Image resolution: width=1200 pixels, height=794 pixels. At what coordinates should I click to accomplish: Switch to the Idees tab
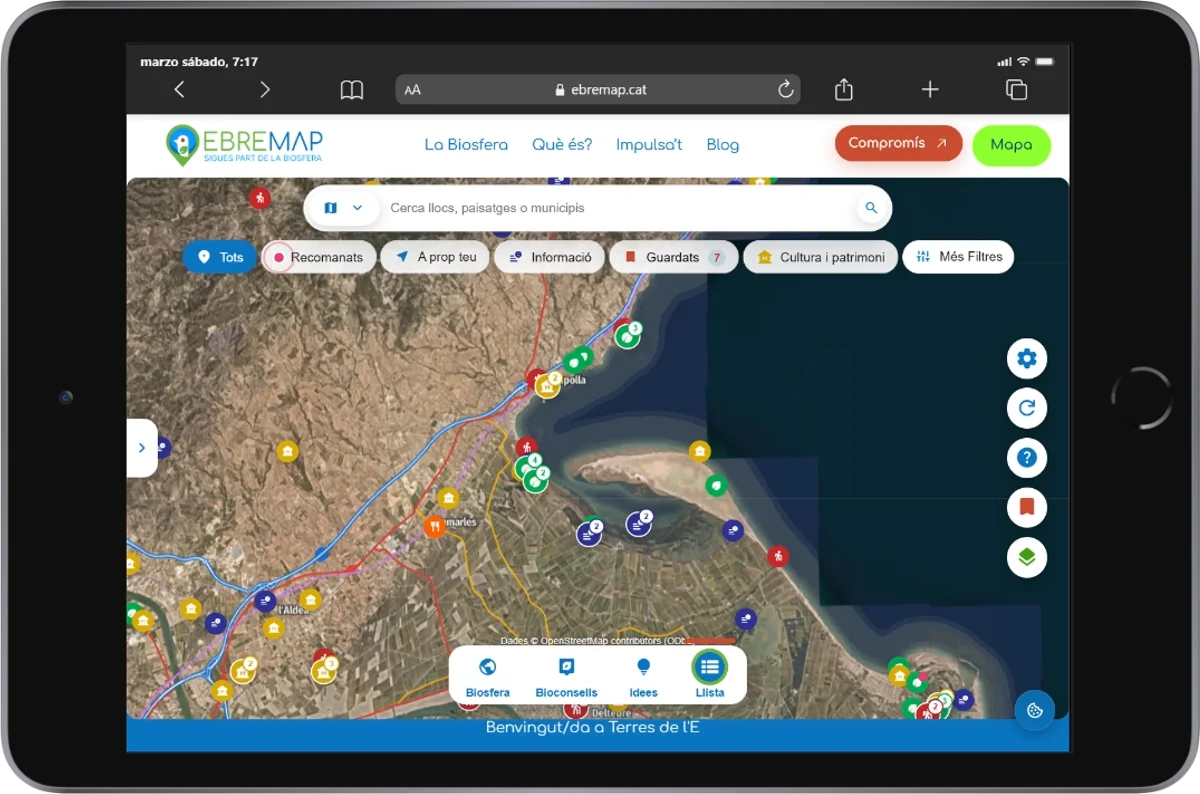[x=643, y=676]
